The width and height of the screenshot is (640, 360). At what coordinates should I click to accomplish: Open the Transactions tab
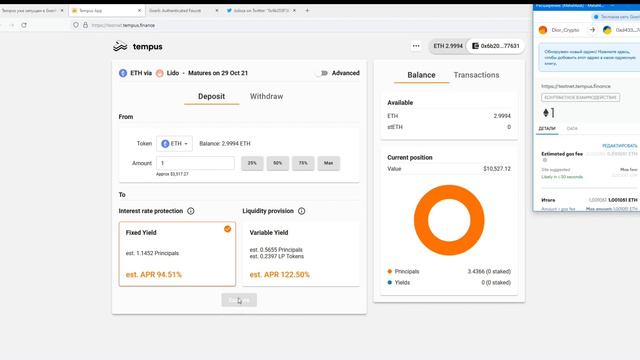coord(476,75)
